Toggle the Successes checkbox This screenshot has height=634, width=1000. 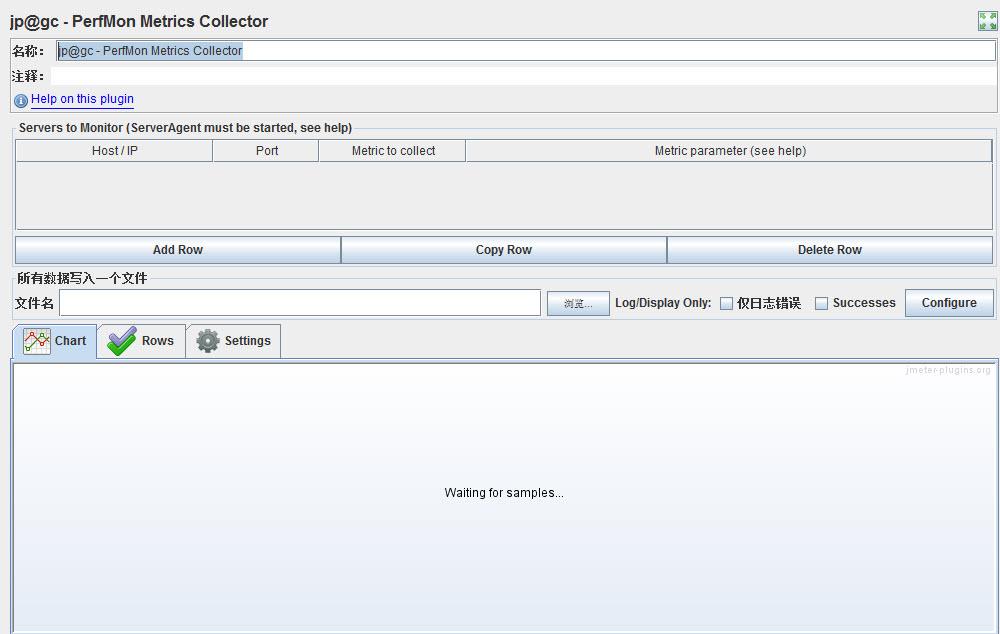click(821, 304)
